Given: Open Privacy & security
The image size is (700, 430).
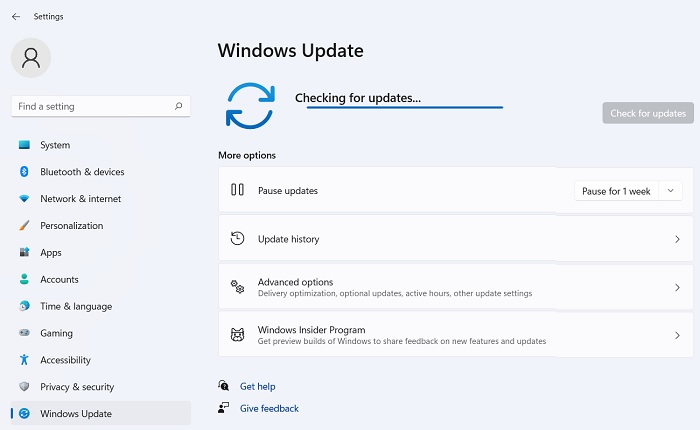Looking at the screenshot, I should click(101, 386).
